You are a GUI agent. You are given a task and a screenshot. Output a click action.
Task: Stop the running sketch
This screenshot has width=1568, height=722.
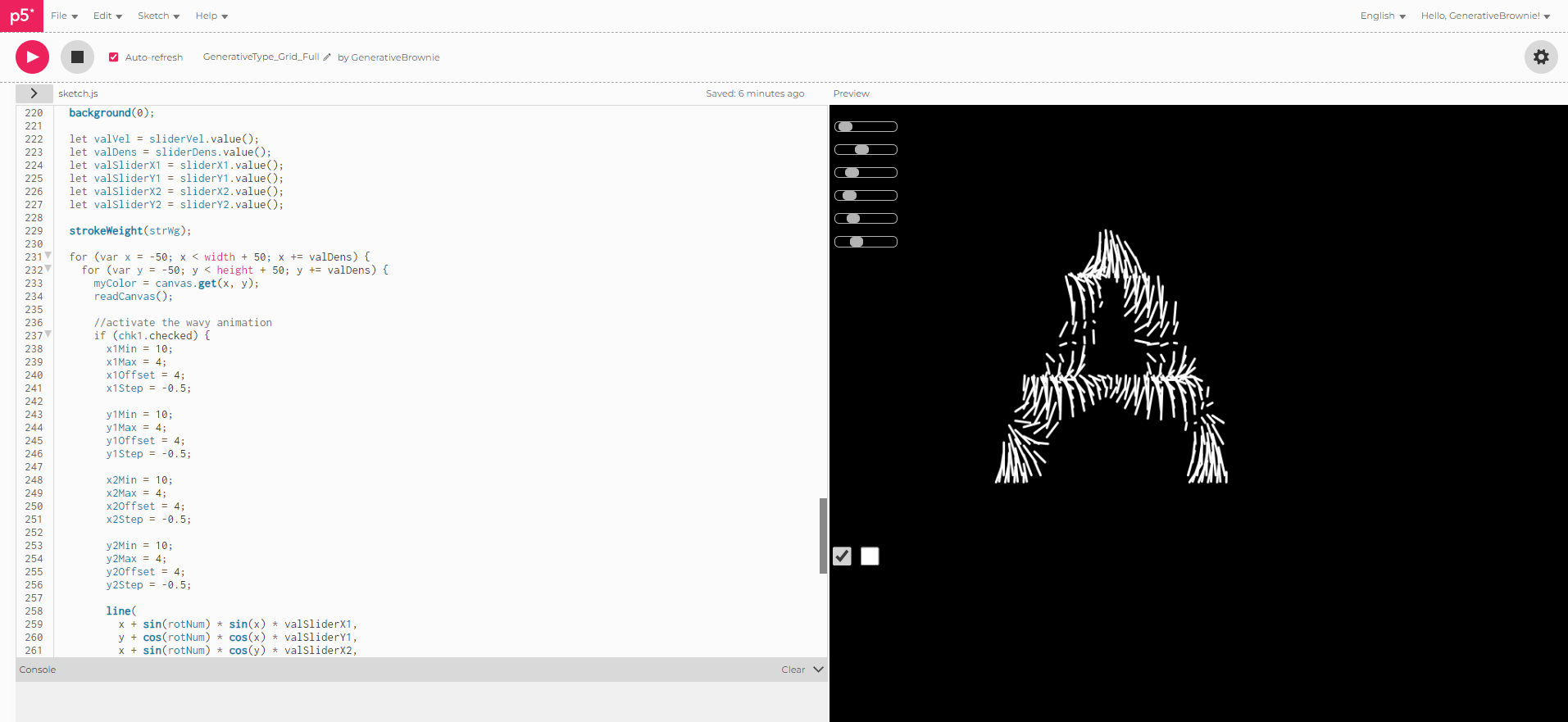click(77, 57)
